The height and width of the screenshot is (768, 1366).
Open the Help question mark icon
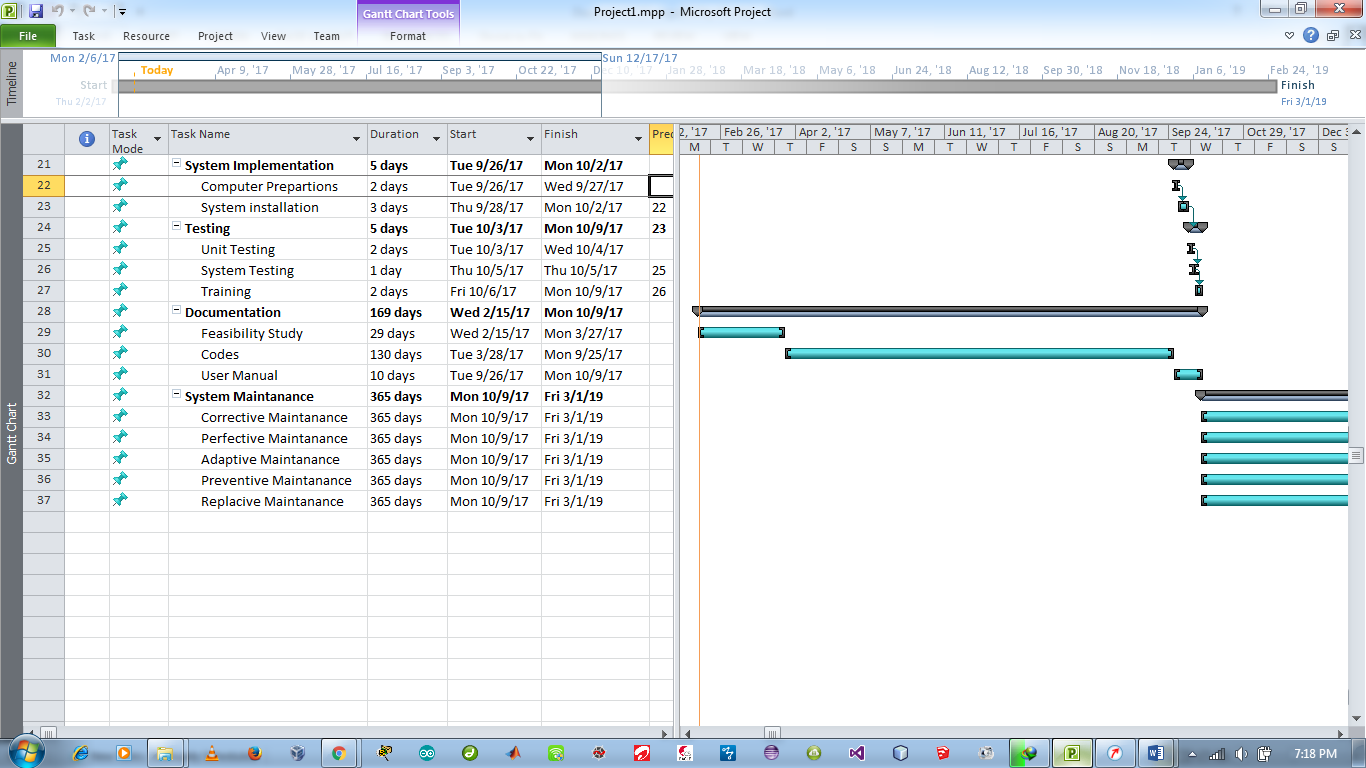[x=1310, y=35]
